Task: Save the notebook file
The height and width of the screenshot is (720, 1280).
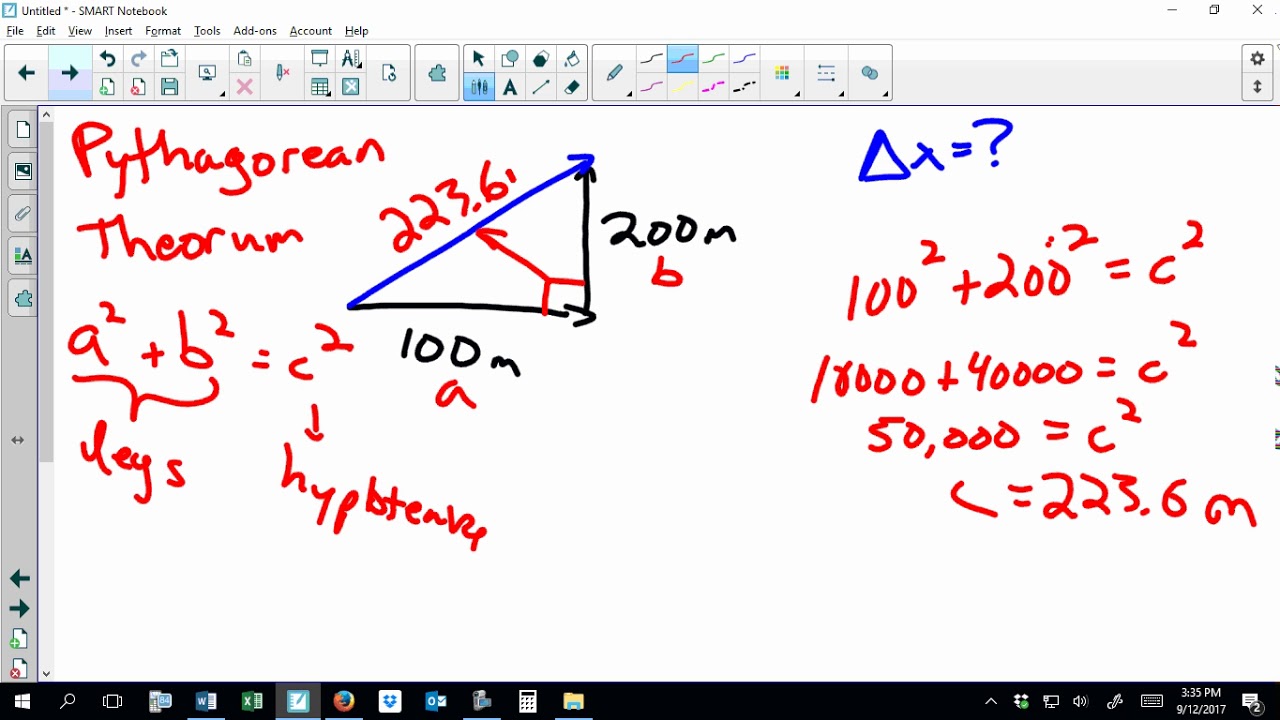Action: (x=169, y=87)
